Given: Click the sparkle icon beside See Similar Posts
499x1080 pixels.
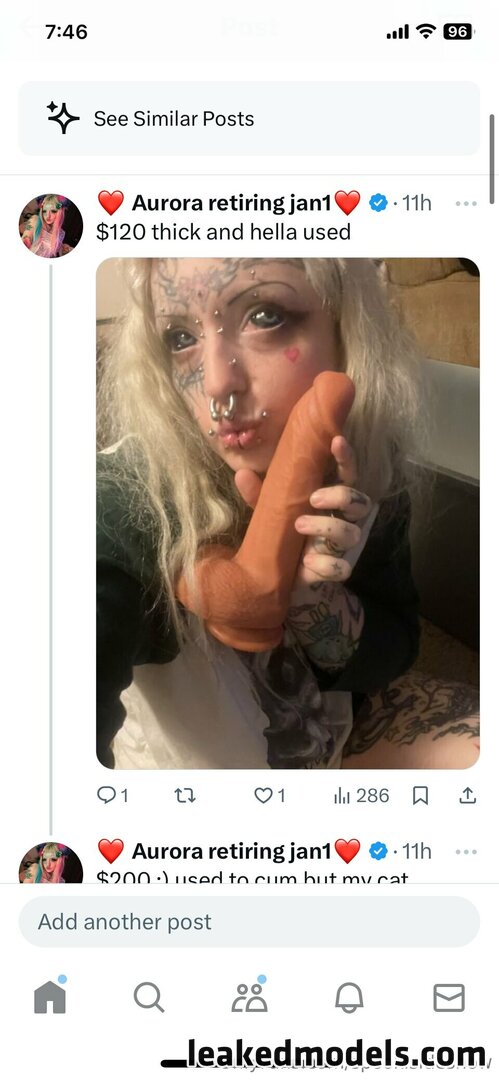Looking at the screenshot, I should [x=63, y=118].
